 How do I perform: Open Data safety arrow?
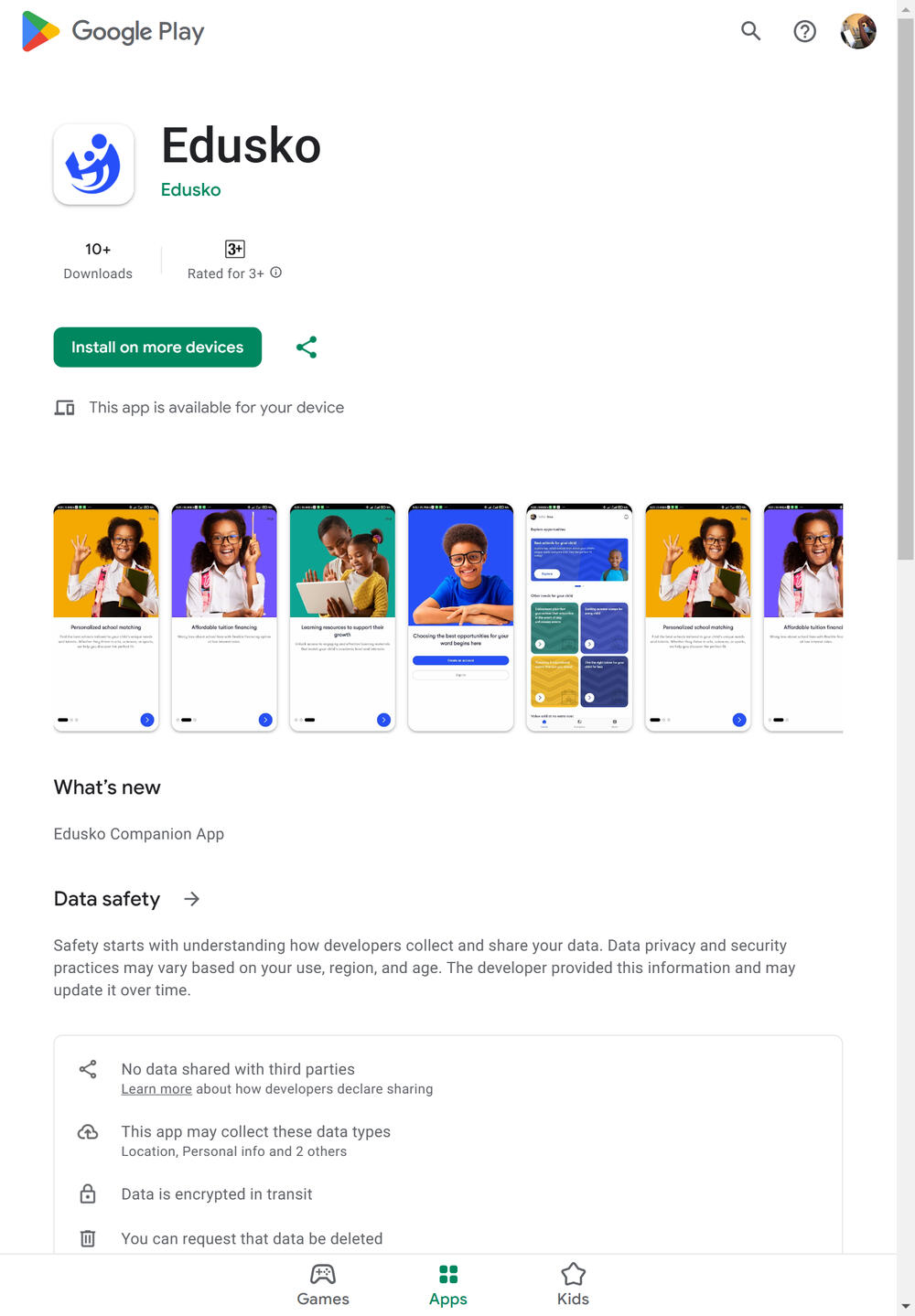[191, 899]
